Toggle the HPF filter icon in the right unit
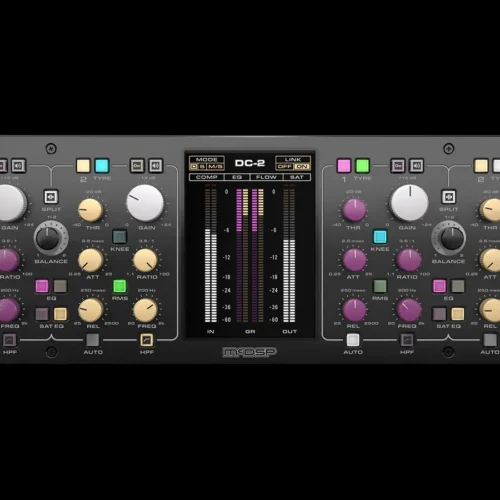The height and width of the screenshot is (500, 500). point(407,340)
